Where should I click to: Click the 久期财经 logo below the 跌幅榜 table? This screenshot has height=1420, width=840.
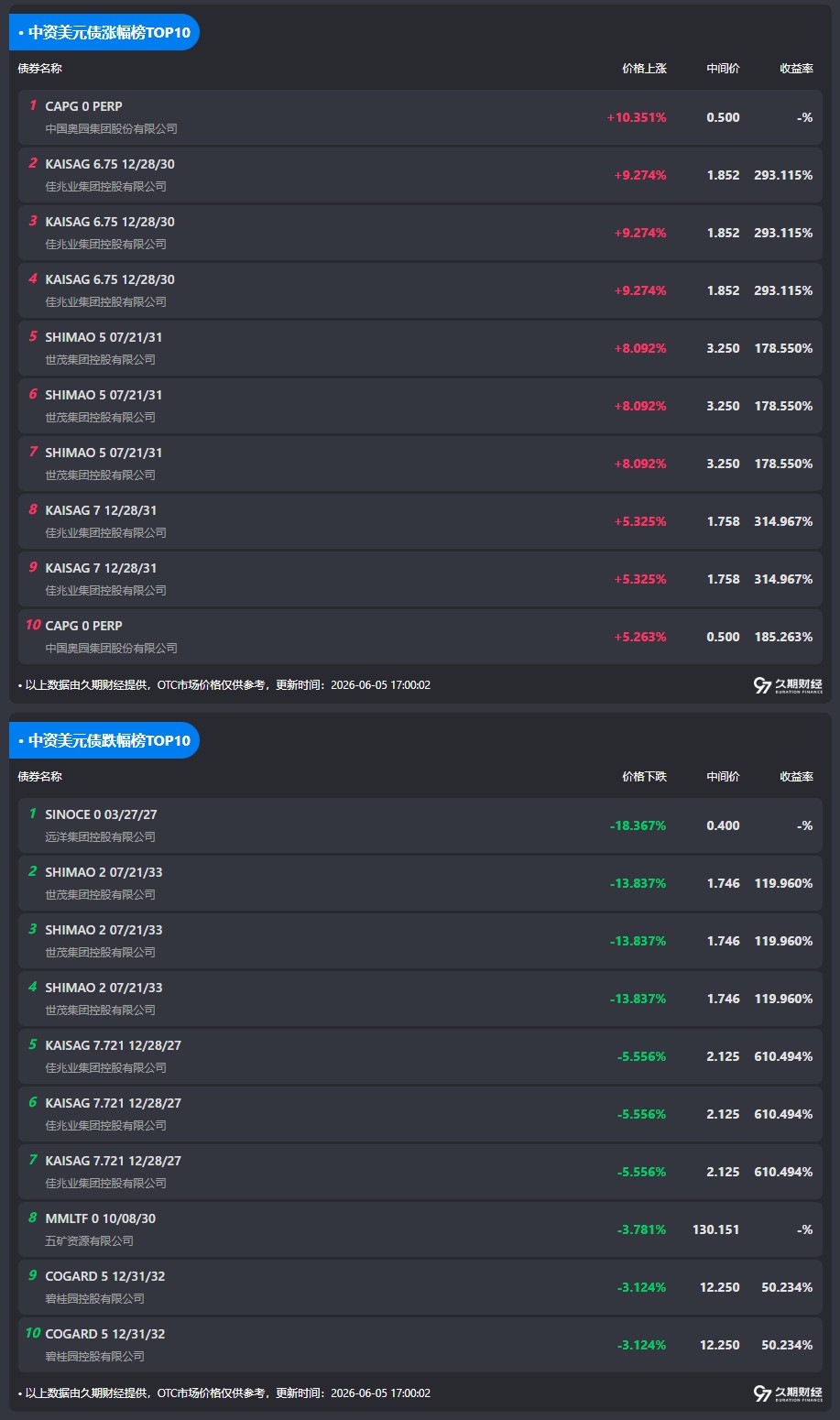[x=788, y=1393]
